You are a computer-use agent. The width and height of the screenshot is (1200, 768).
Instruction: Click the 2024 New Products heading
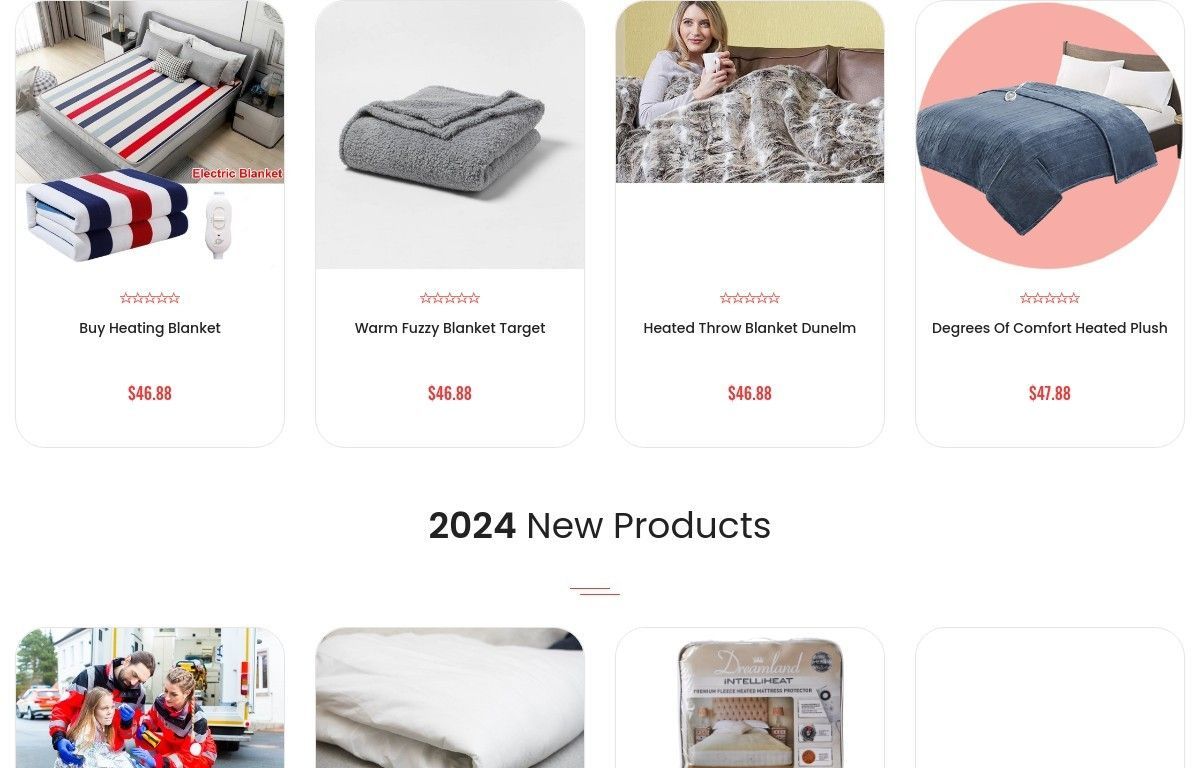[600, 526]
